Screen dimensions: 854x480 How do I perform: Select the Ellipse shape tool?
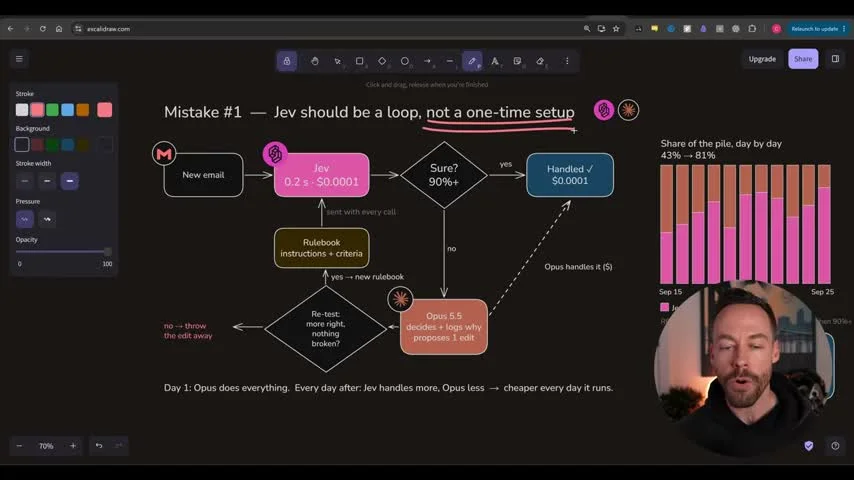(x=405, y=61)
